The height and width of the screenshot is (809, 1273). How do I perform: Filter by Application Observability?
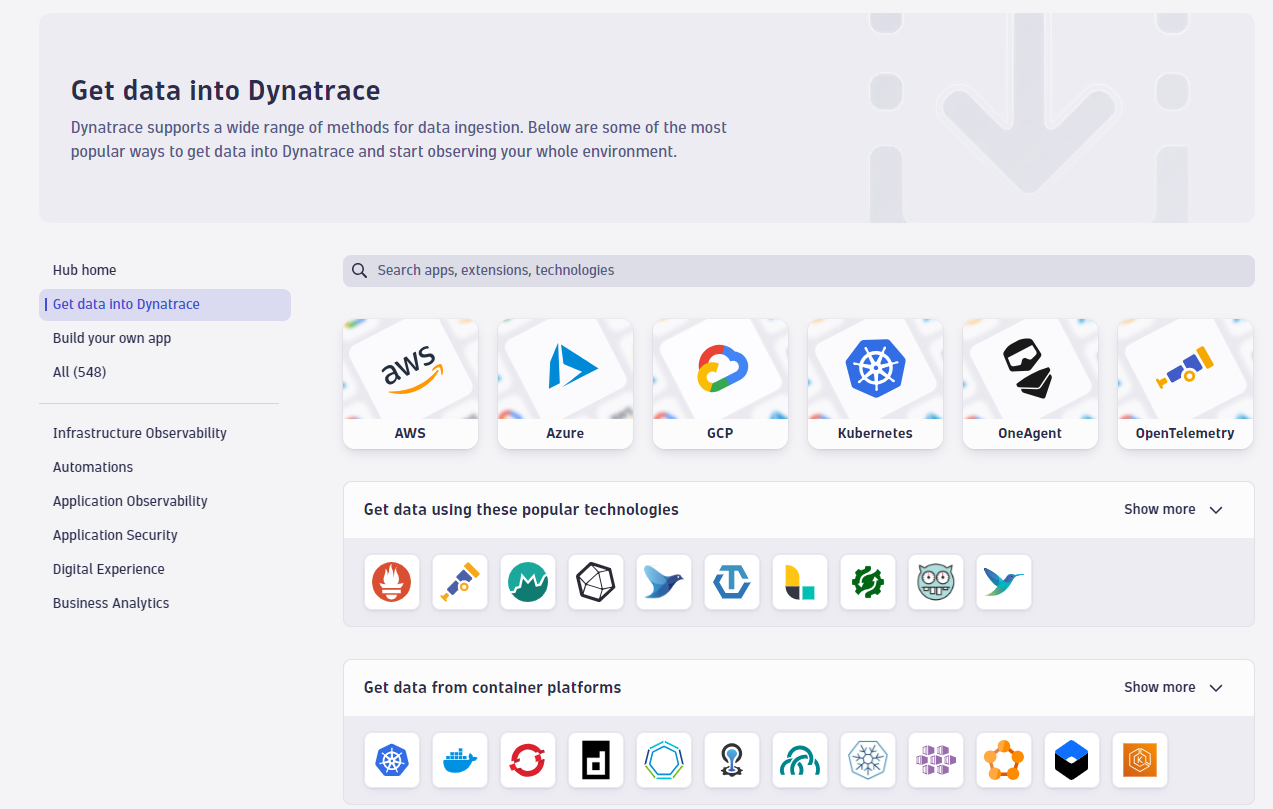[x=130, y=501]
